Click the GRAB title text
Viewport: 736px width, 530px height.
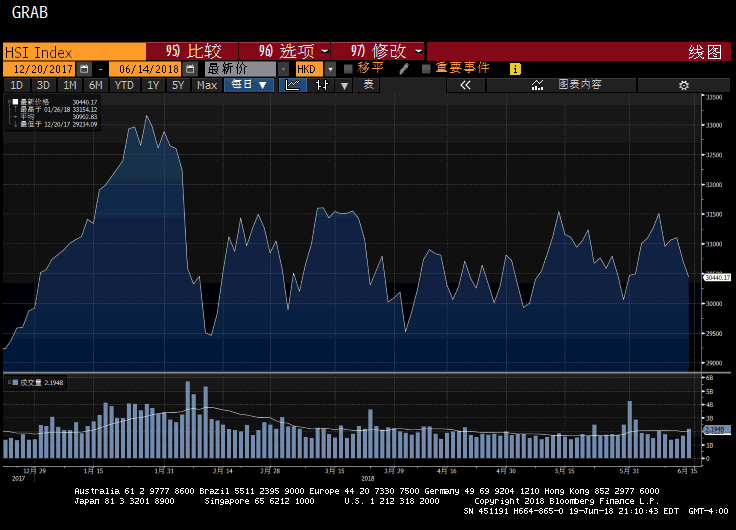point(30,12)
